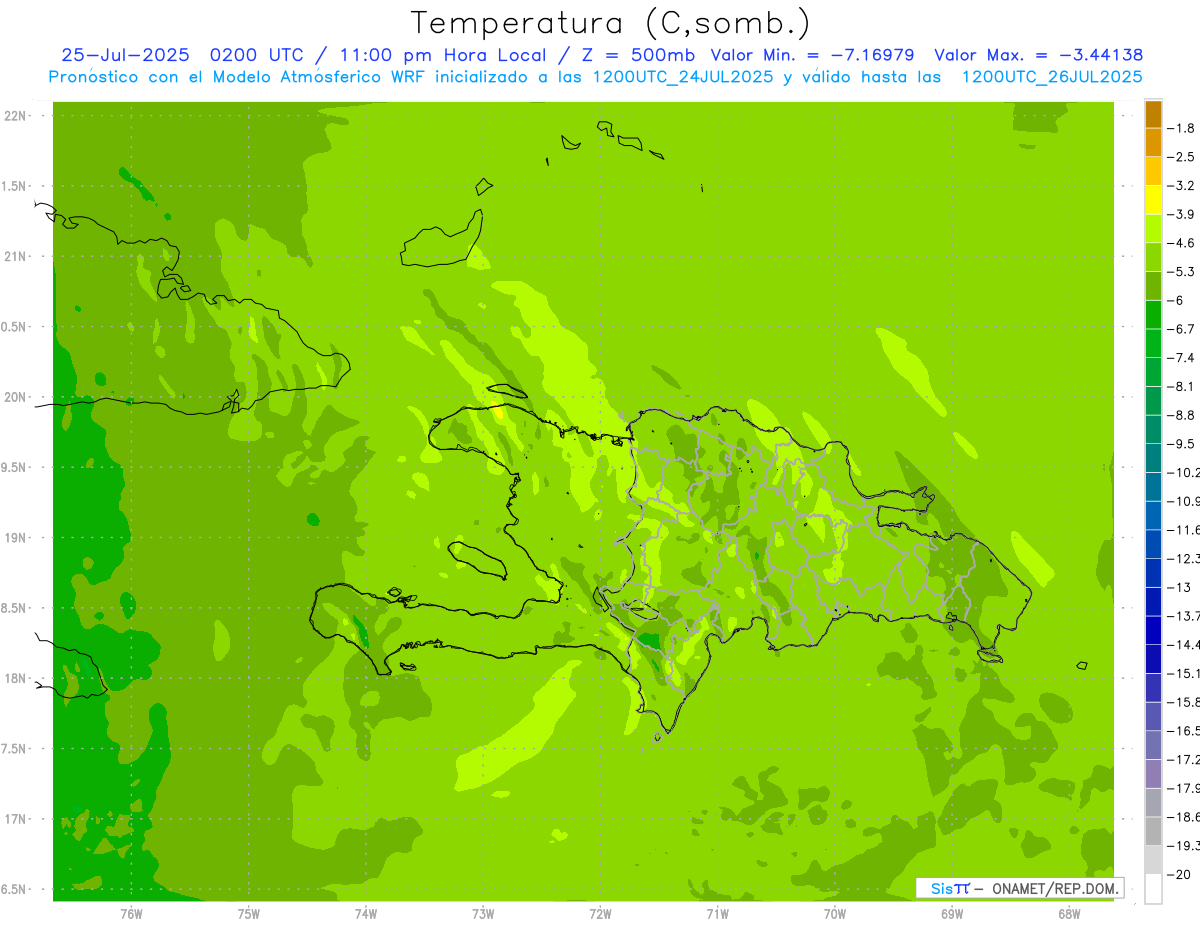Click the swatch between -3.9 and -4.6
This screenshot has height=927, width=1200.
(1153, 228)
